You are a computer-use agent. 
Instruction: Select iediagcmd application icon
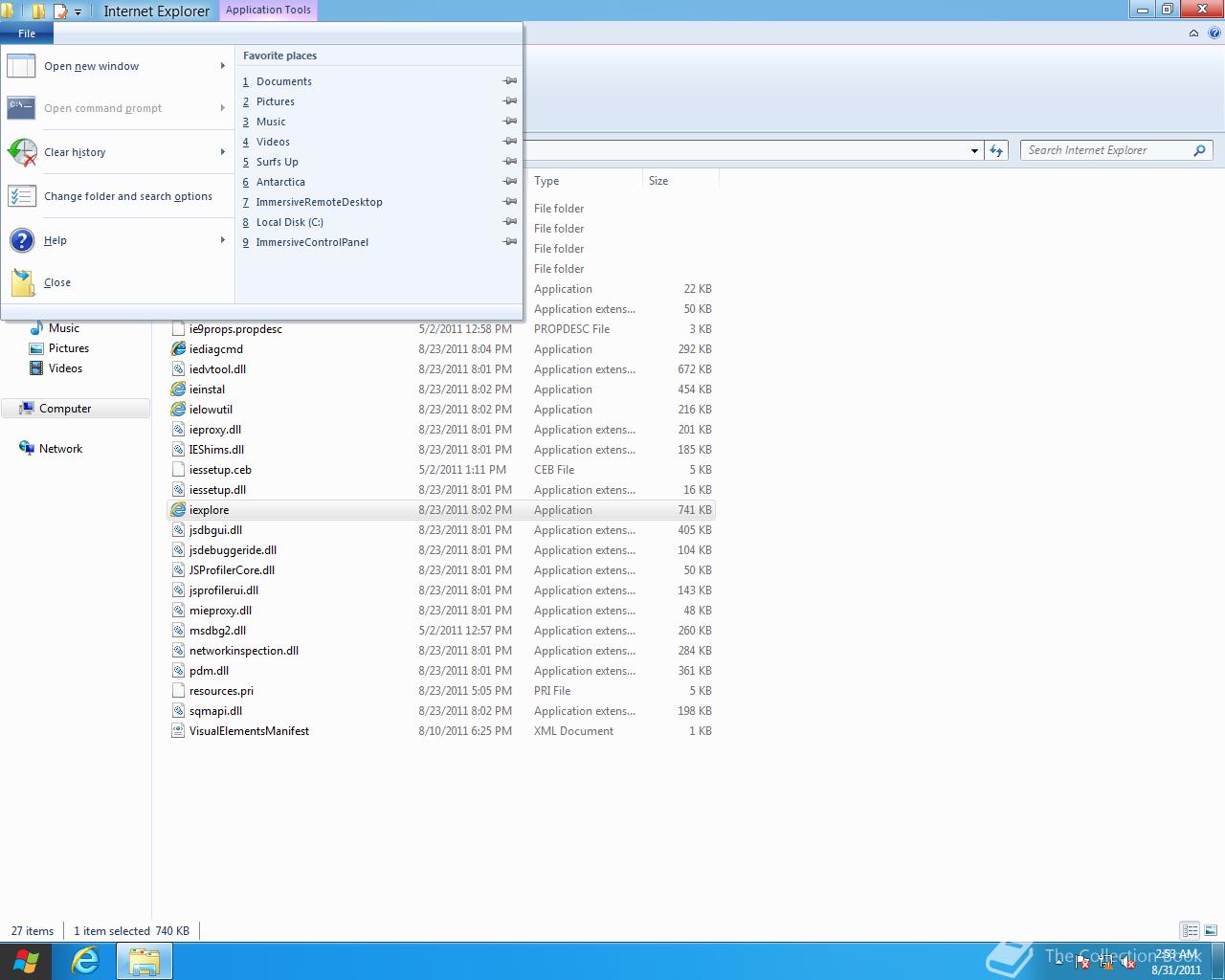178,349
